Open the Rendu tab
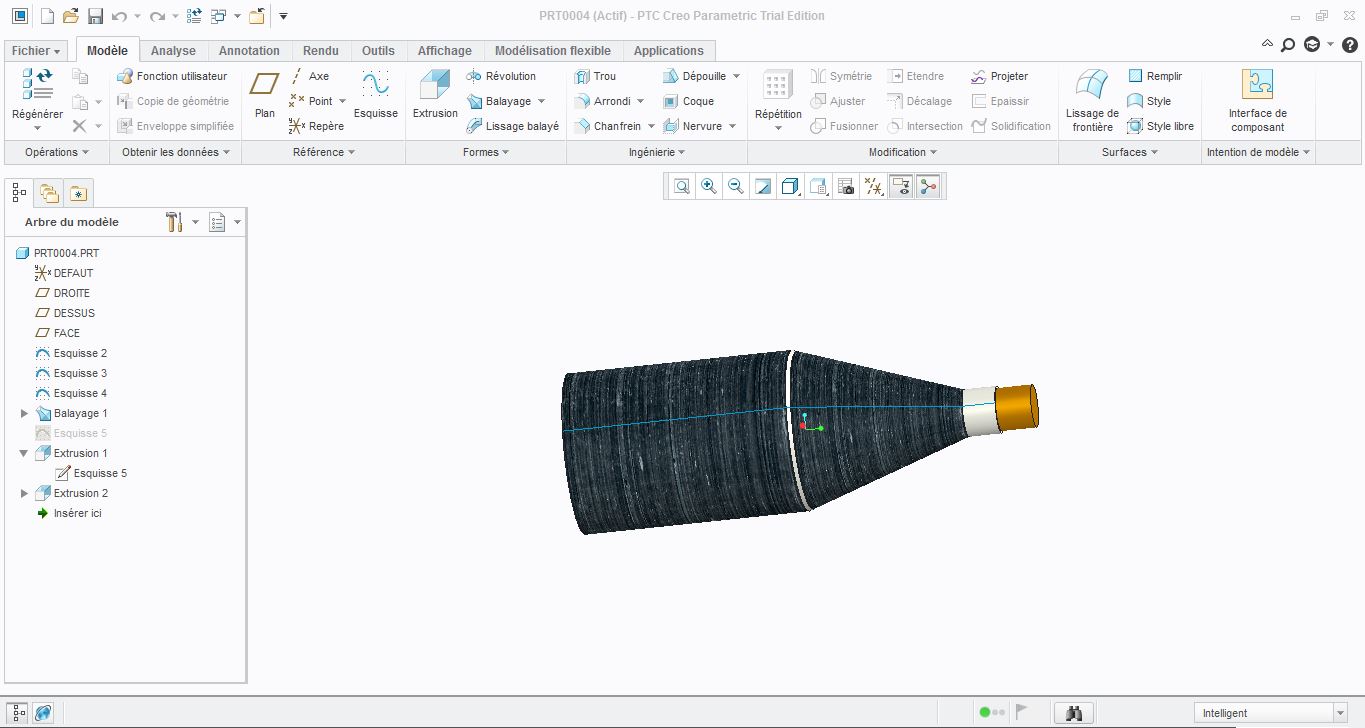1365x728 pixels. point(320,50)
